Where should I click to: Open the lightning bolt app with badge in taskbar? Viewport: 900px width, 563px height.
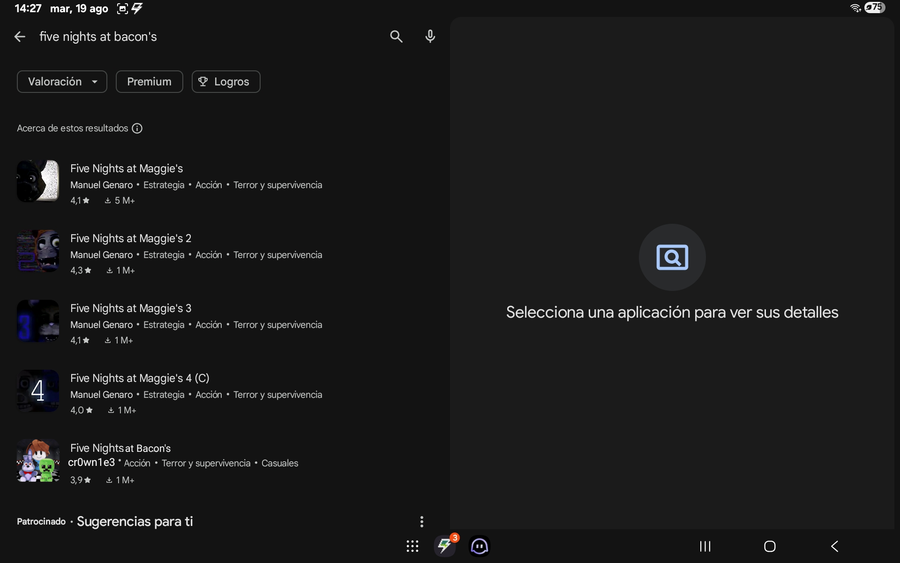click(446, 545)
